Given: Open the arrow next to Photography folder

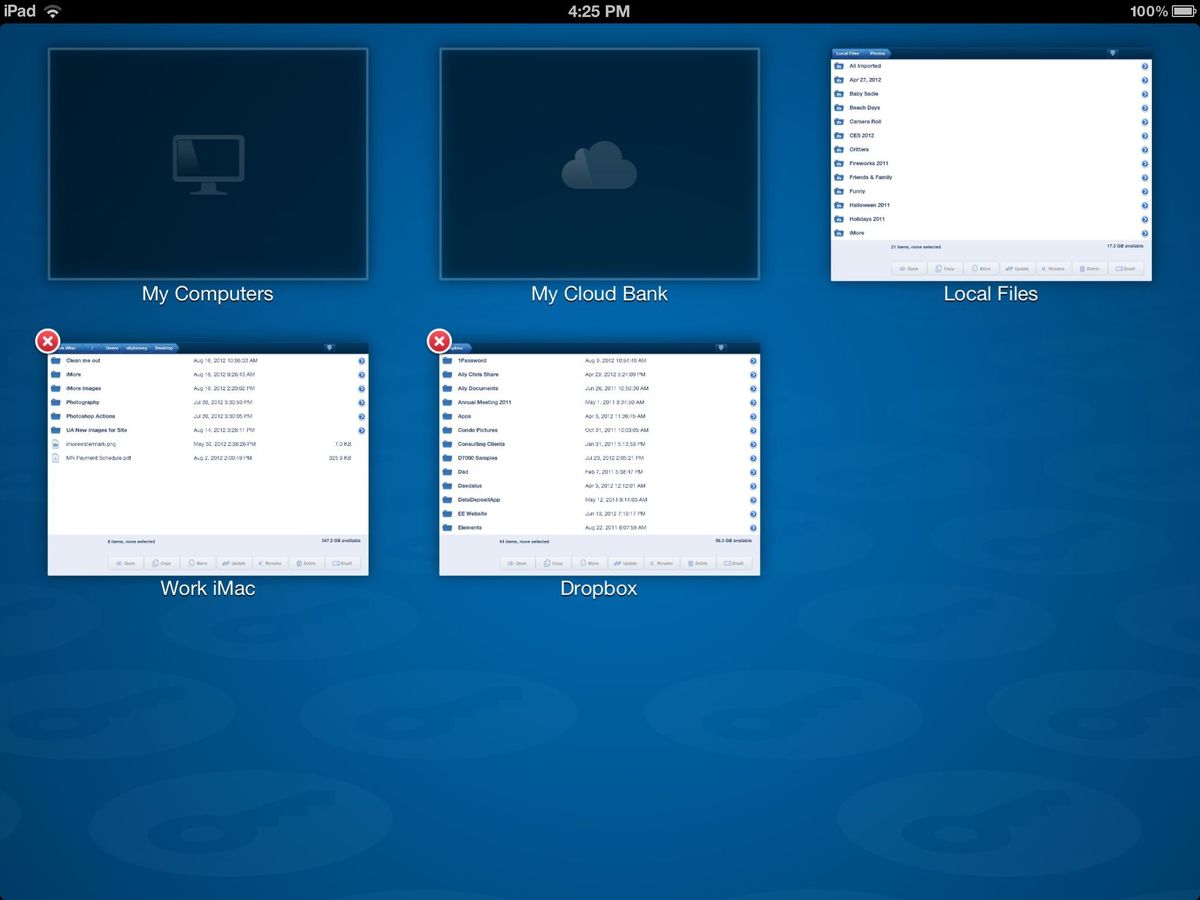Looking at the screenshot, I should pos(362,402).
